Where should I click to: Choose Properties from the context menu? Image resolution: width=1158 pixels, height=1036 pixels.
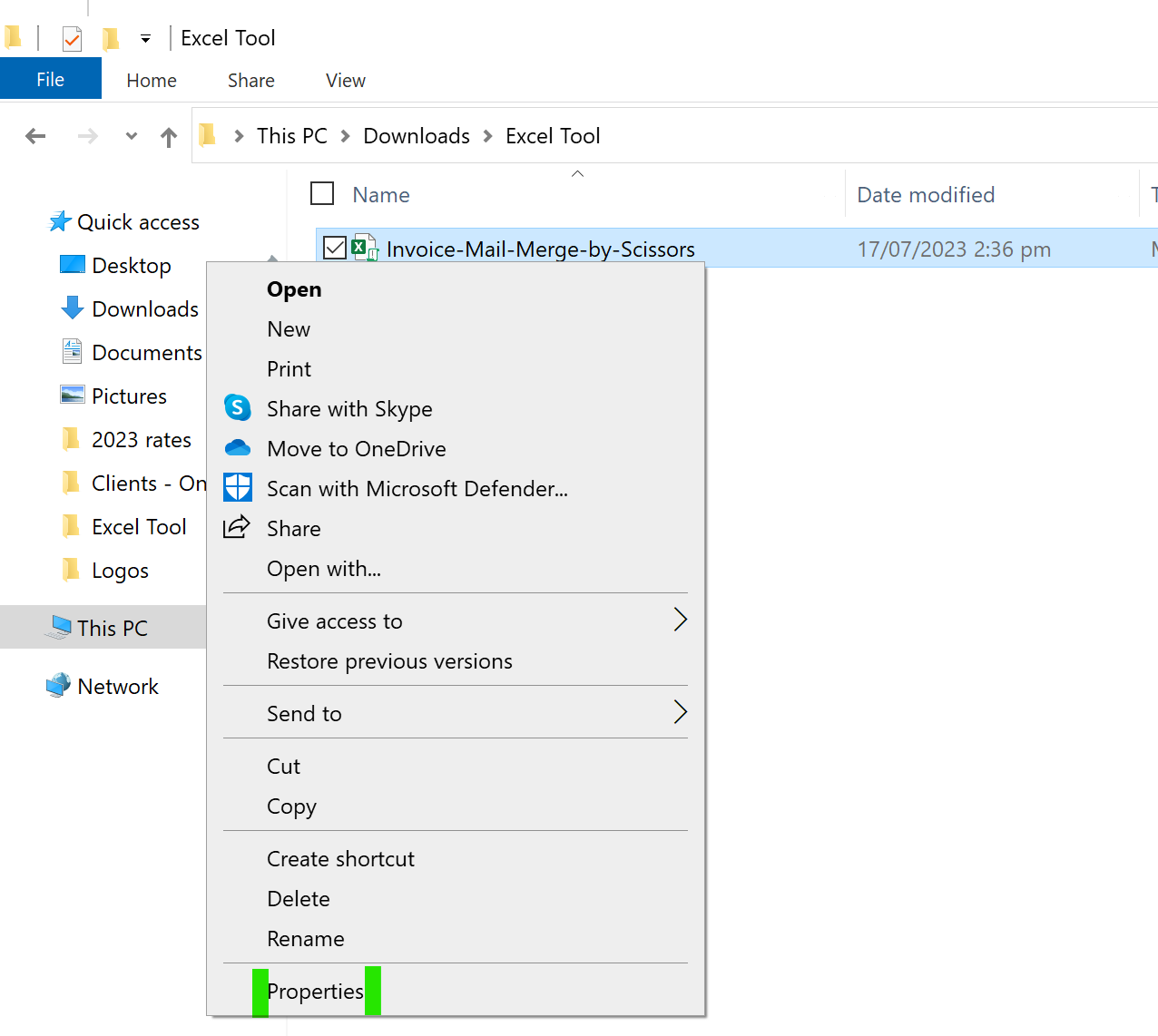point(315,992)
